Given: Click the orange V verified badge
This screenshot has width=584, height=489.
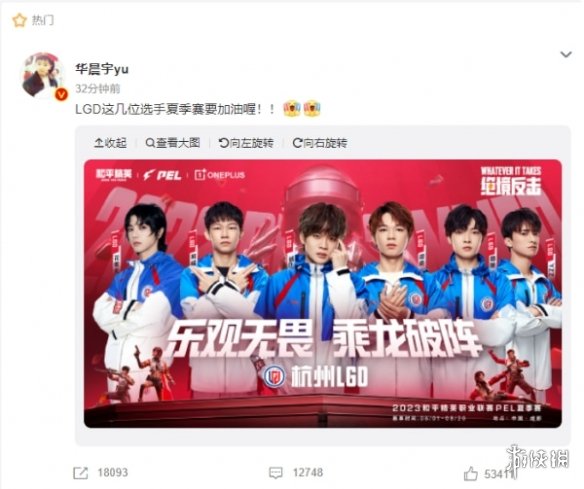Looking at the screenshot, I should [61, 95].
